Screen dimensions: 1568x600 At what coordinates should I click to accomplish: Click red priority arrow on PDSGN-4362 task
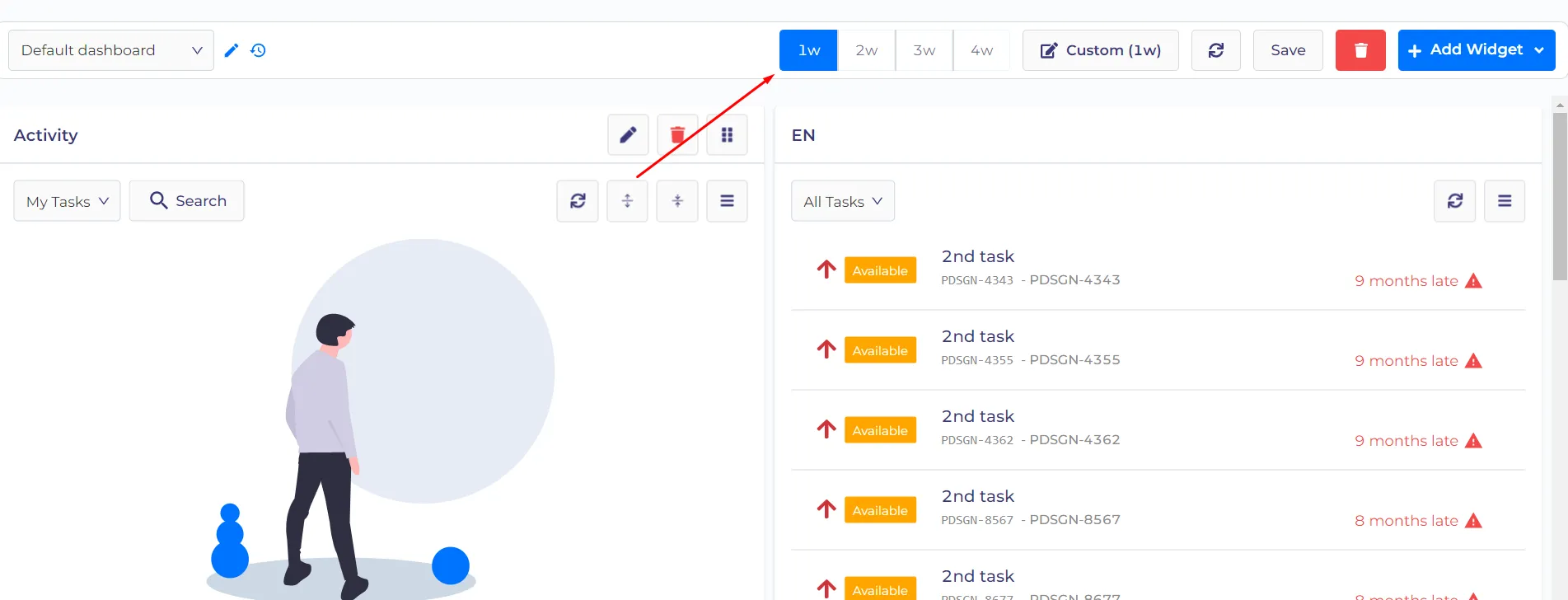point(826,429)
